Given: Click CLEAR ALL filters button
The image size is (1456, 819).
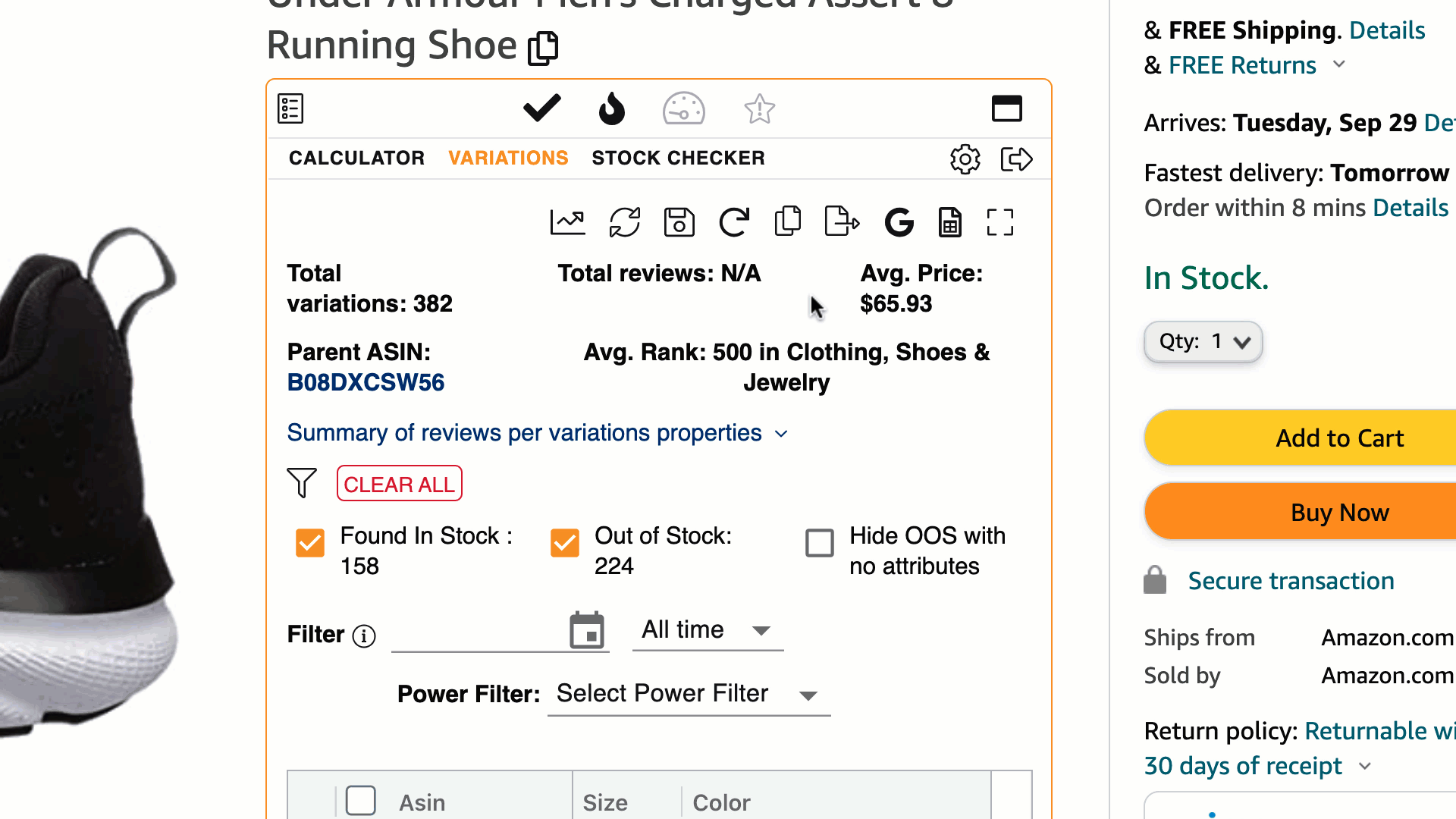Looking at the screenshot, I should (400, 484).
